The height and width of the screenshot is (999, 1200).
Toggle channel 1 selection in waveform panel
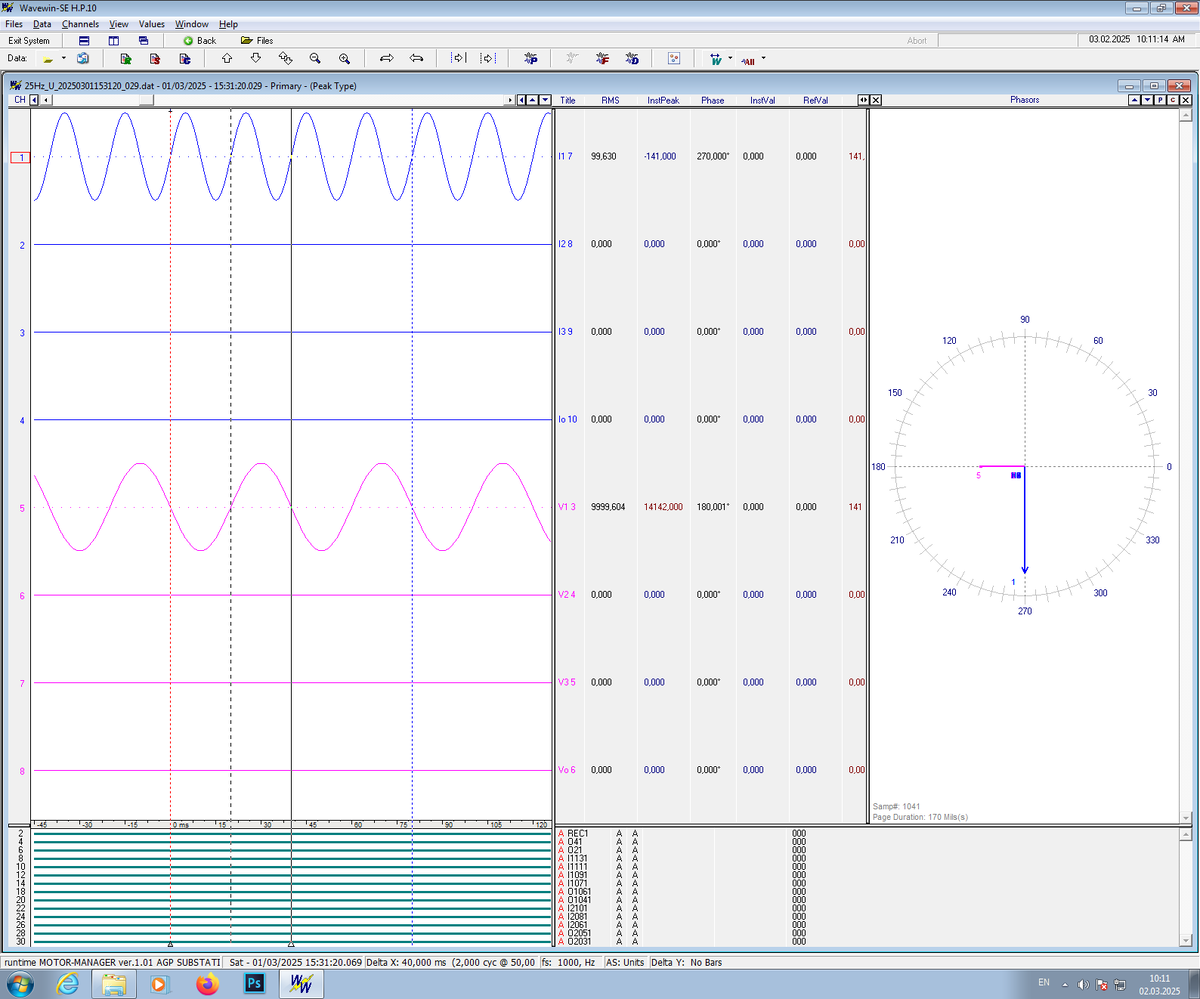coord(18,157)
